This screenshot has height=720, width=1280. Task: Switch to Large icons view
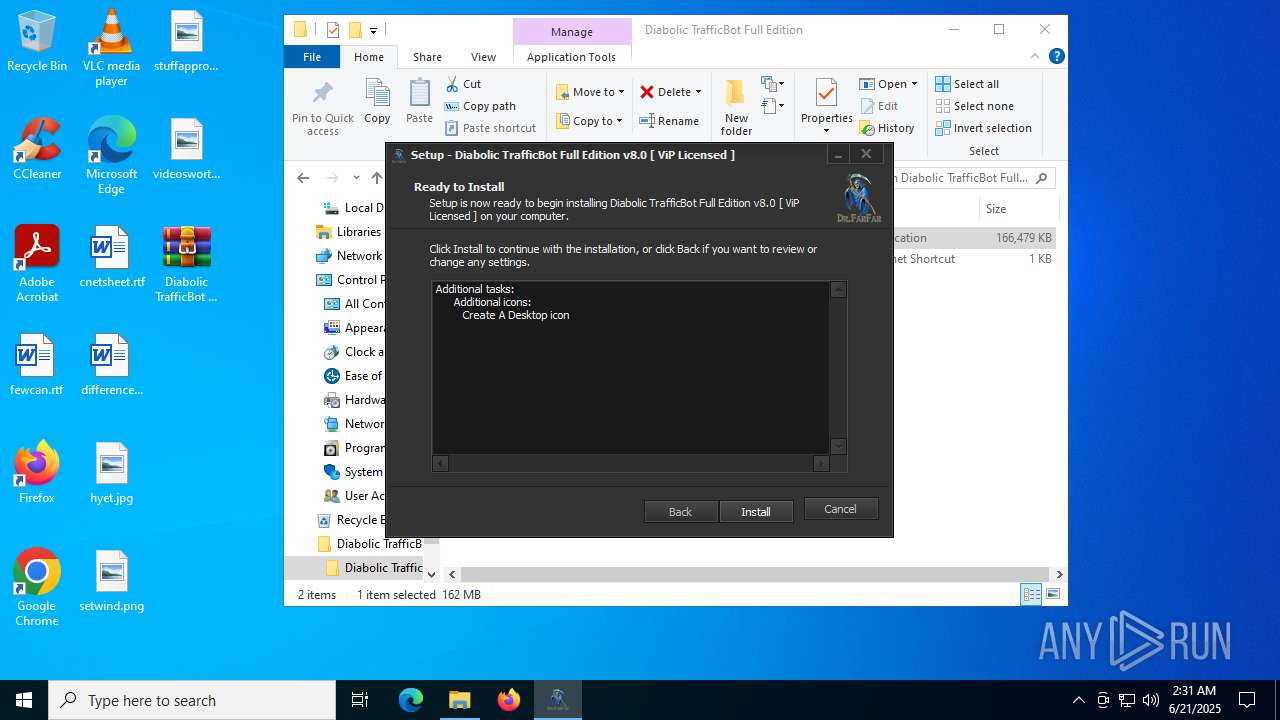point(1052,594)
